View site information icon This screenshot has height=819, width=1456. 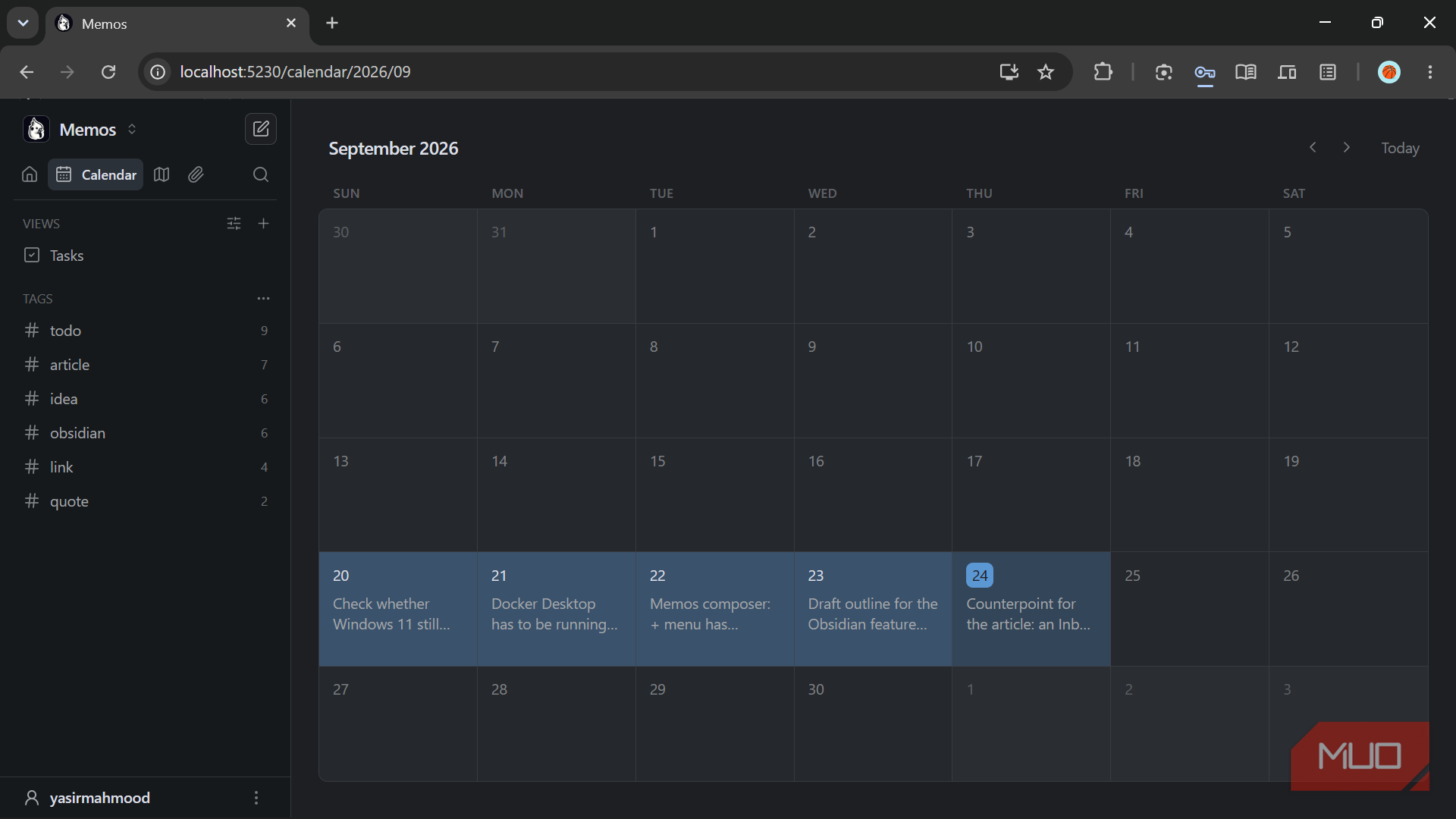(158, 71)
